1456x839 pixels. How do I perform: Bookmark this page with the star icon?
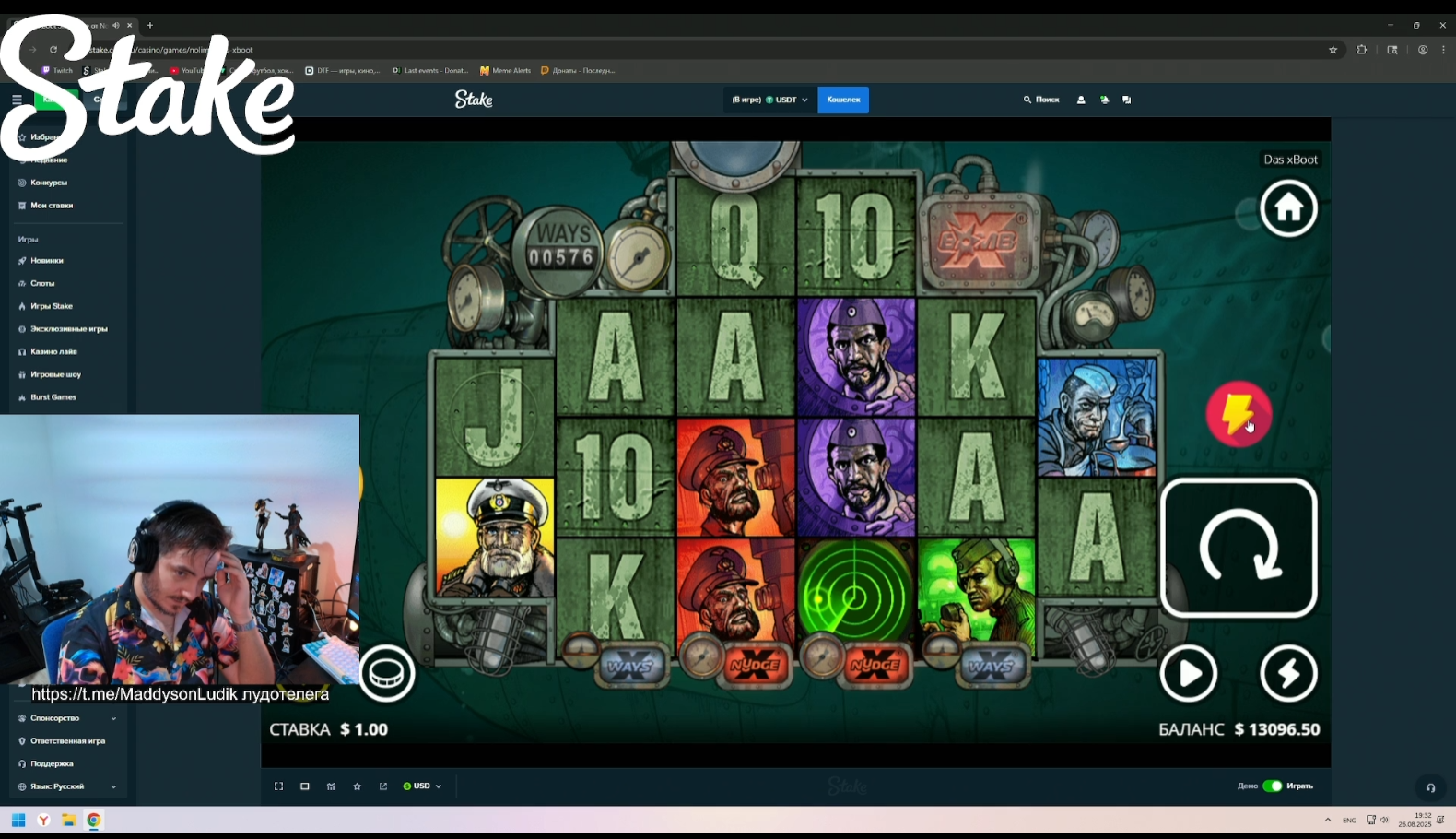(1333, 50)
